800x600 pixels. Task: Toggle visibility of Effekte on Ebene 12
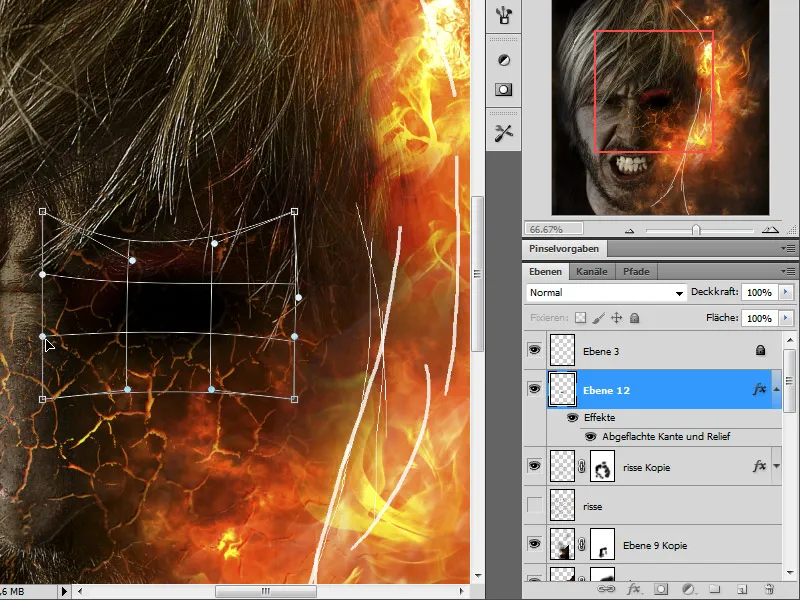pyautogui.click(x=572, y=418)
